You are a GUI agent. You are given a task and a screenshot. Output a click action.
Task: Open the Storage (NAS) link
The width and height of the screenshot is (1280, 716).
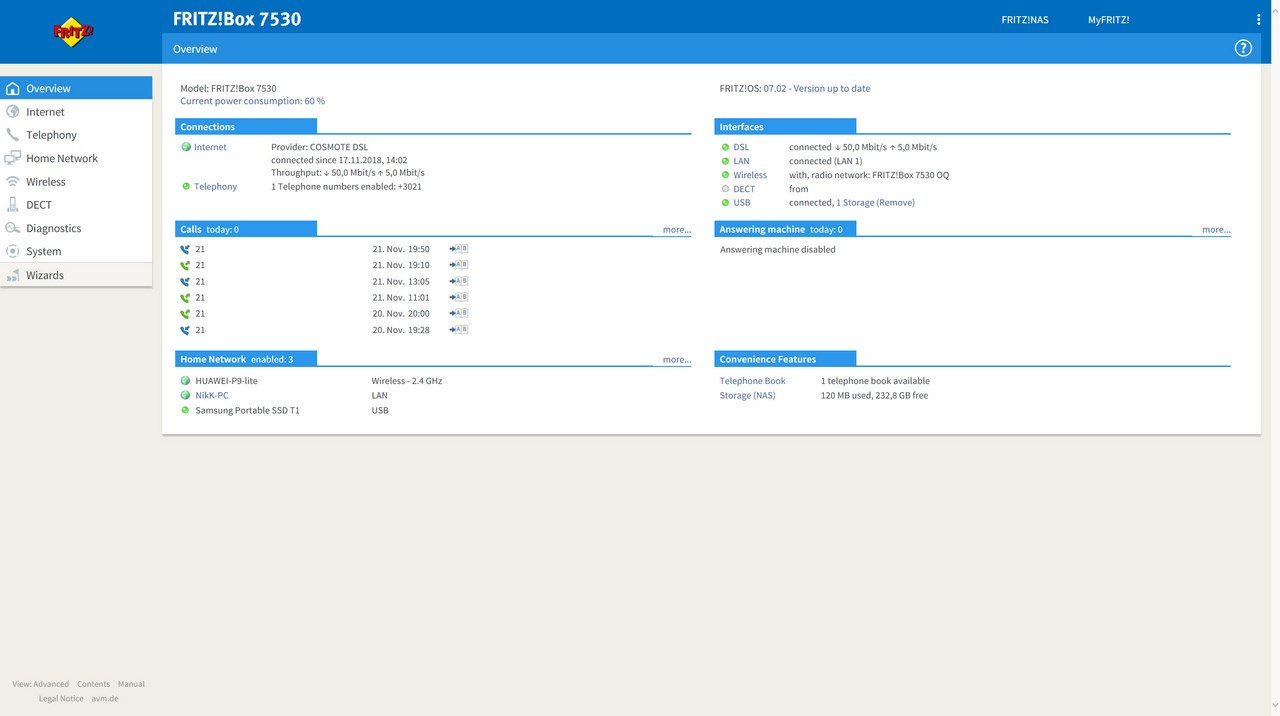(747, 396)
